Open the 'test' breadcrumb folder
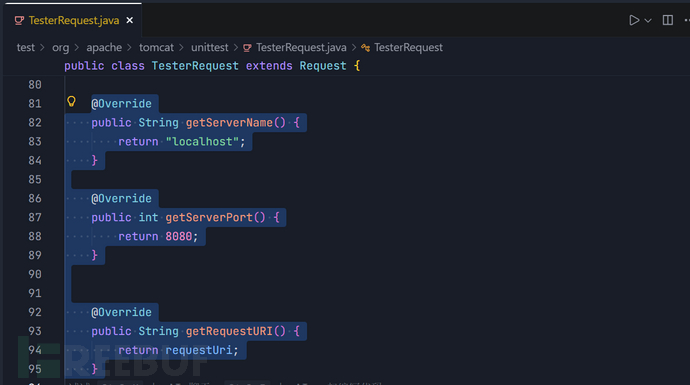Image resolution: width=690 pixels, height=385 pixels. click(x=26, y=48)
